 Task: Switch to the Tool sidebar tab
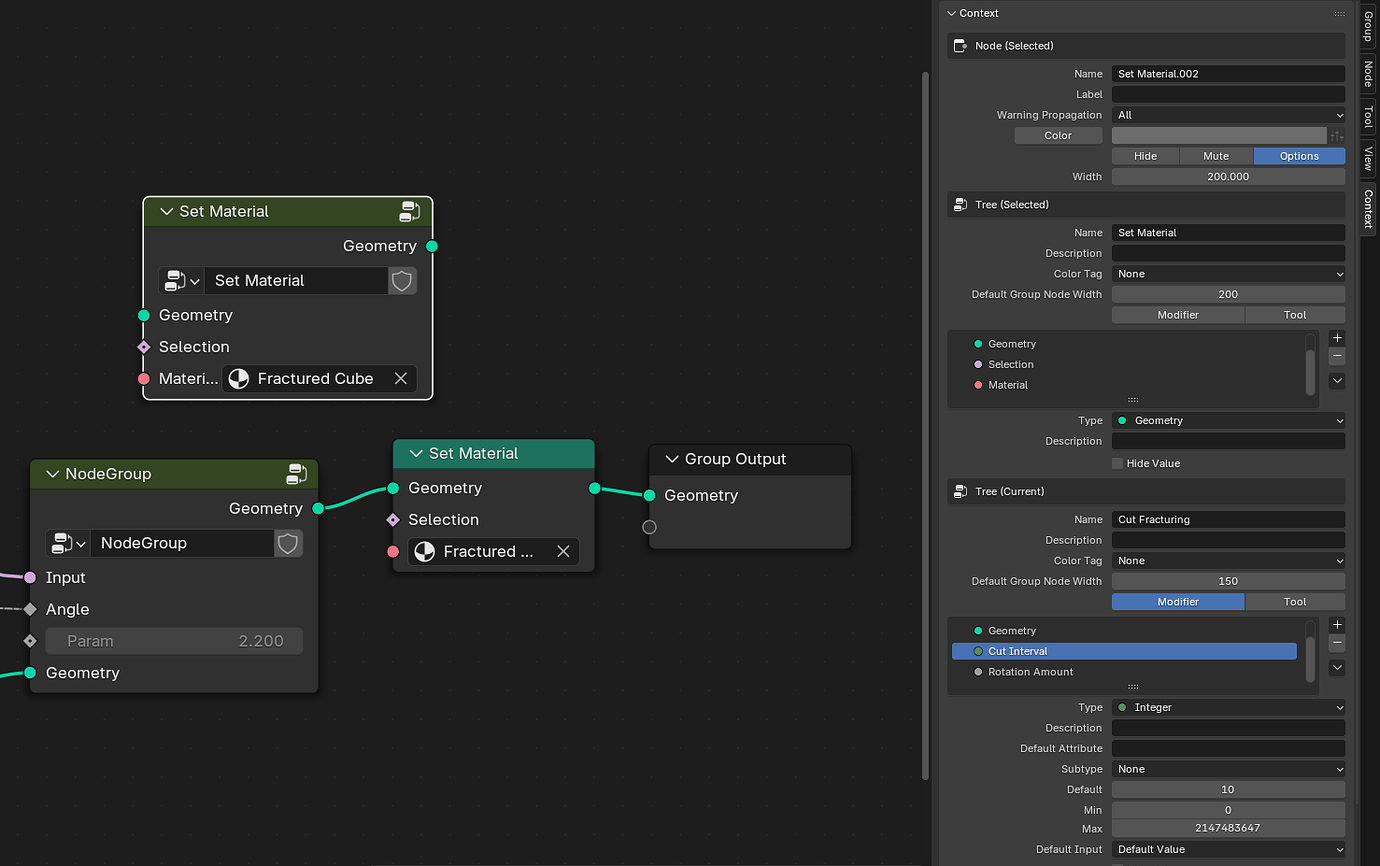click(x=1367, y=116)
